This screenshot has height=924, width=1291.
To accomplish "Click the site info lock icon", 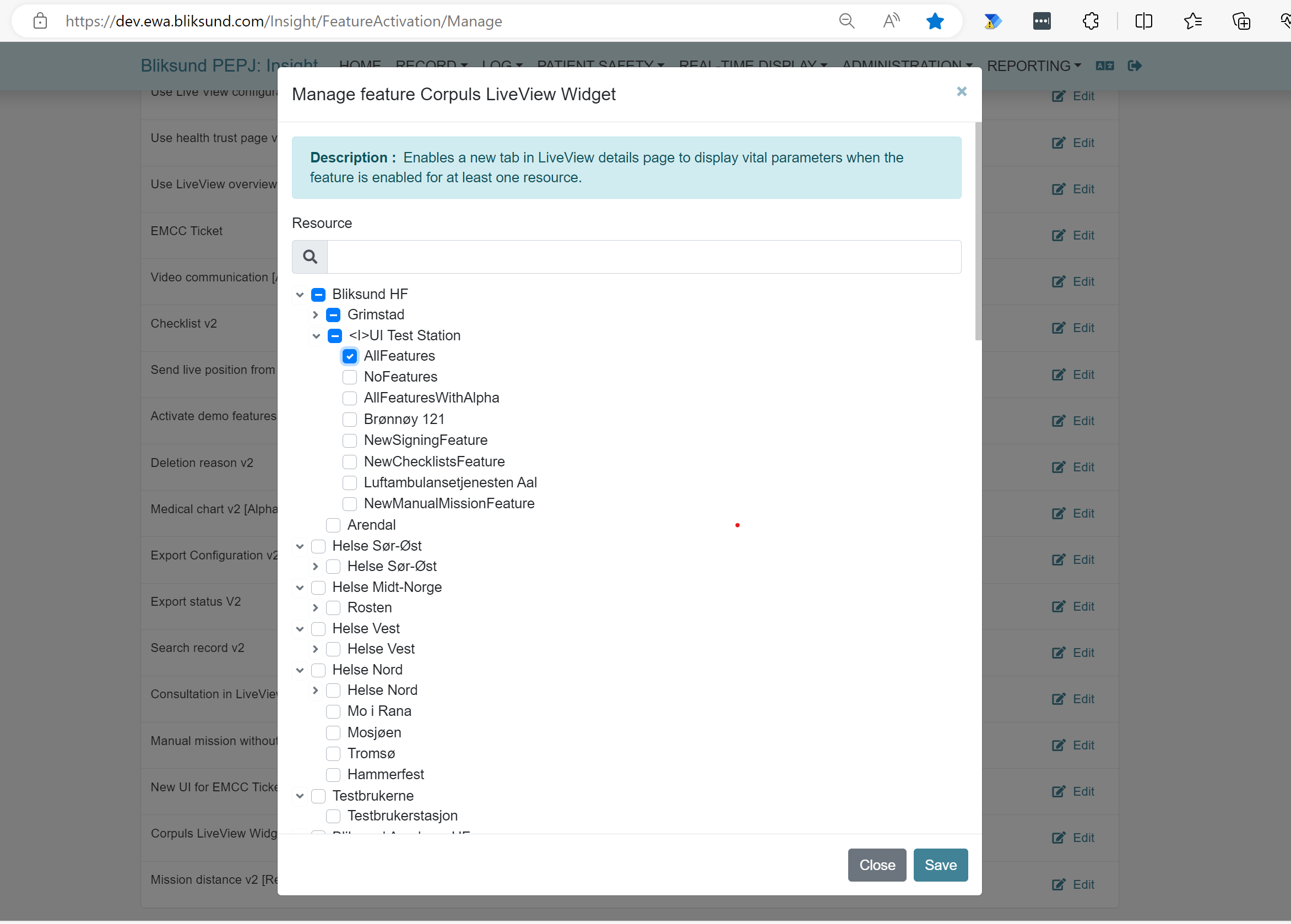I will click(40, 21).
